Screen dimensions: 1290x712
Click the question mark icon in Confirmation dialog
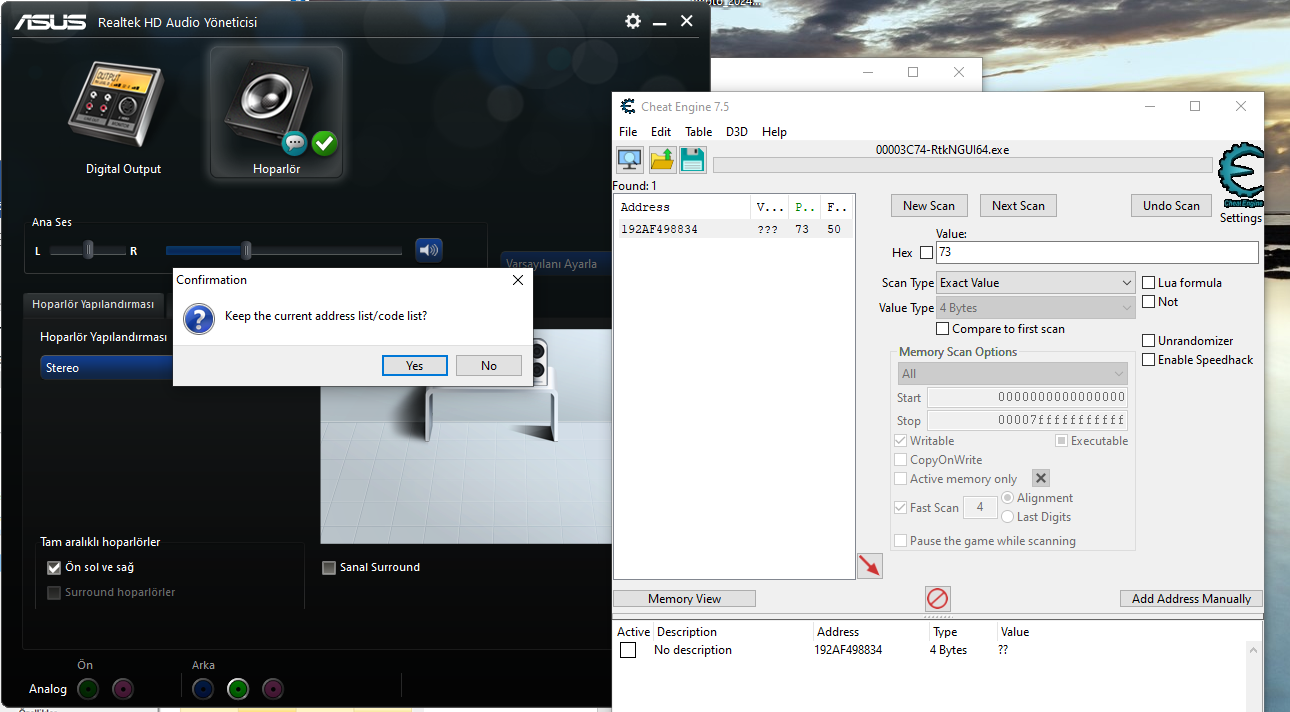tap(199, 320)
